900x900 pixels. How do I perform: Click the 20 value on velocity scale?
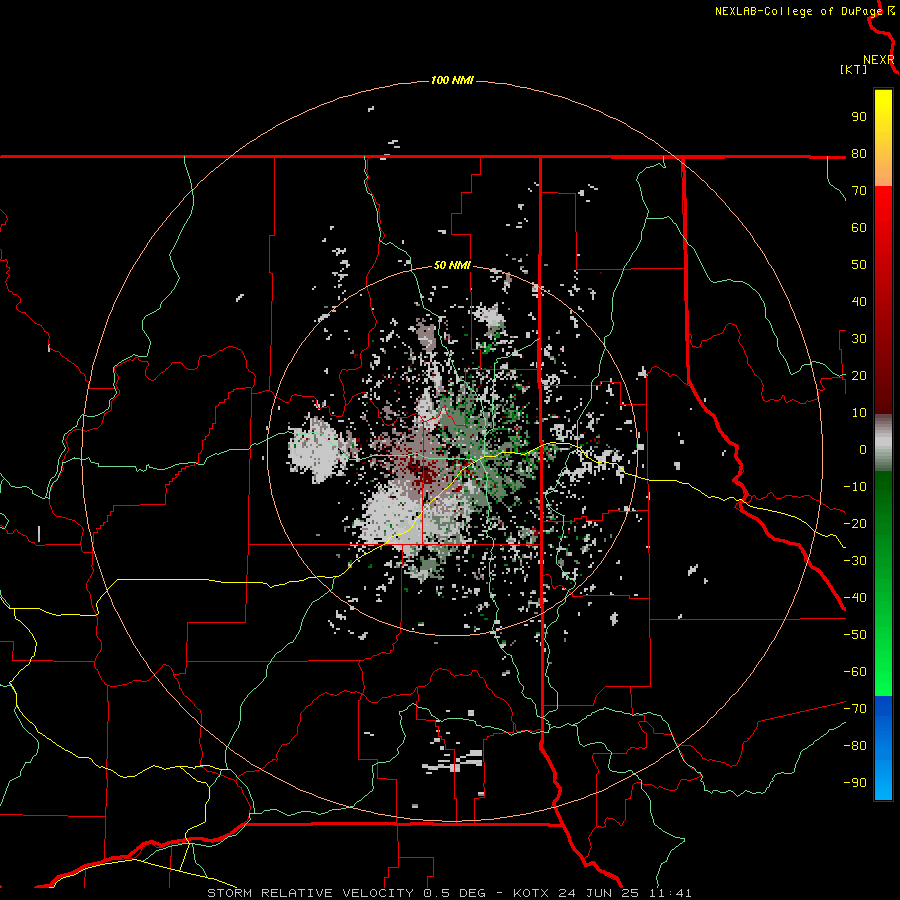point(859,376)
